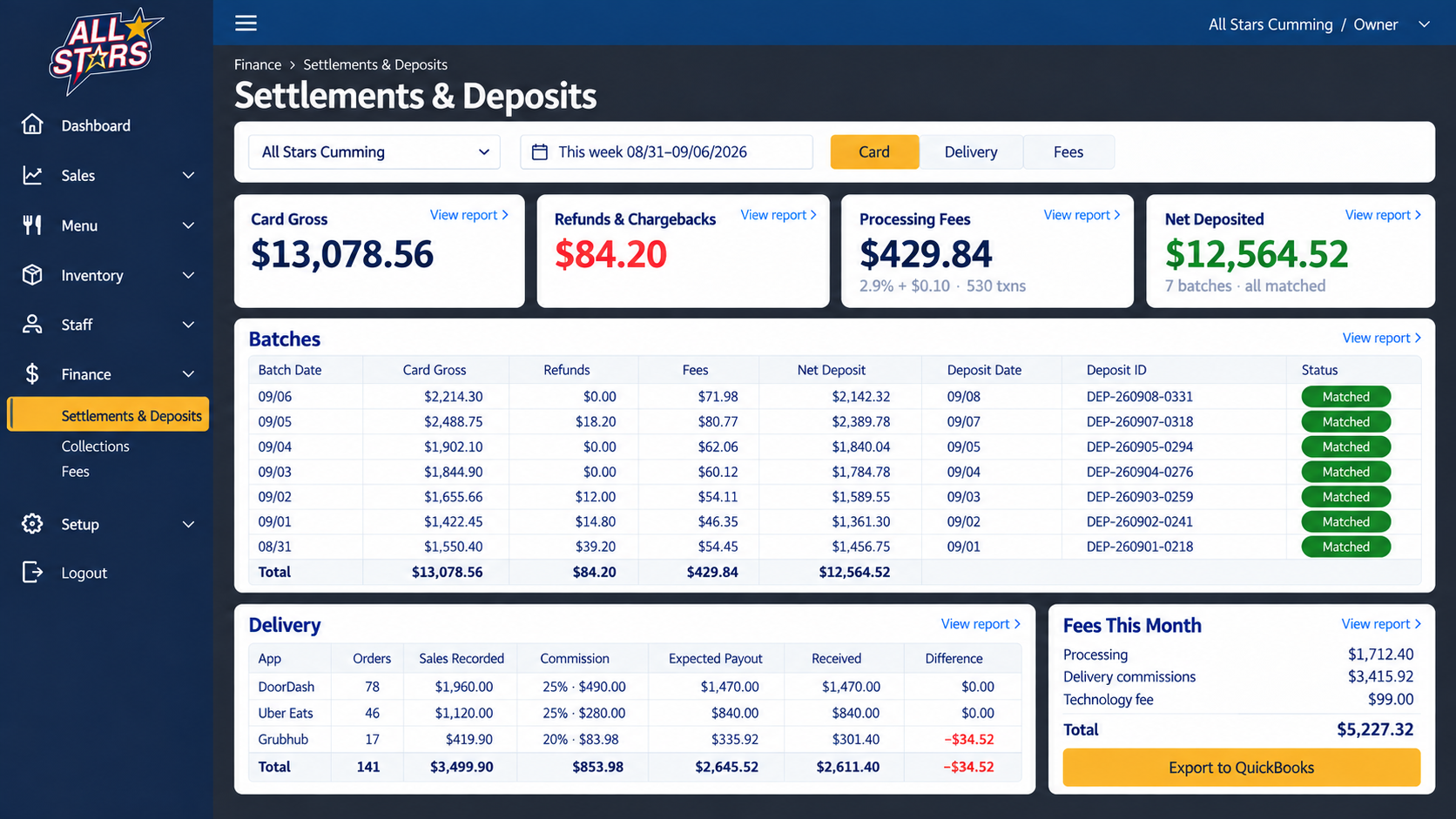Click Finance in the breadcrumb

(x=258, y=64)
